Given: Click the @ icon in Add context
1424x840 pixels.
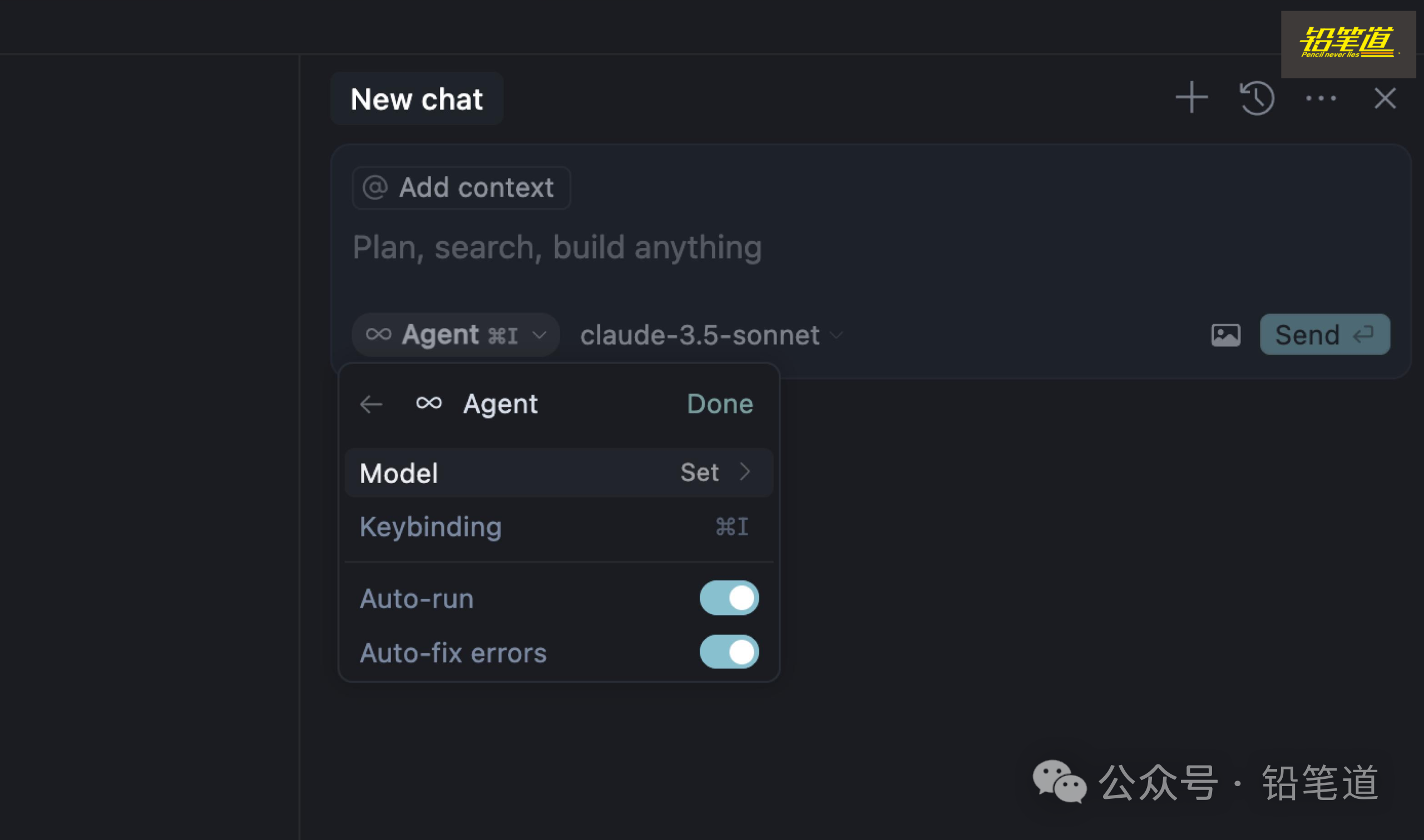Looking at the screenshot, I should tap(375, 188).
